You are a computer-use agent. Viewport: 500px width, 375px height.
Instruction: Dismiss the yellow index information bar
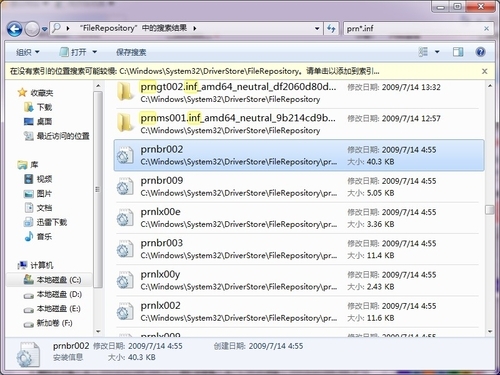tap(485, 71)
